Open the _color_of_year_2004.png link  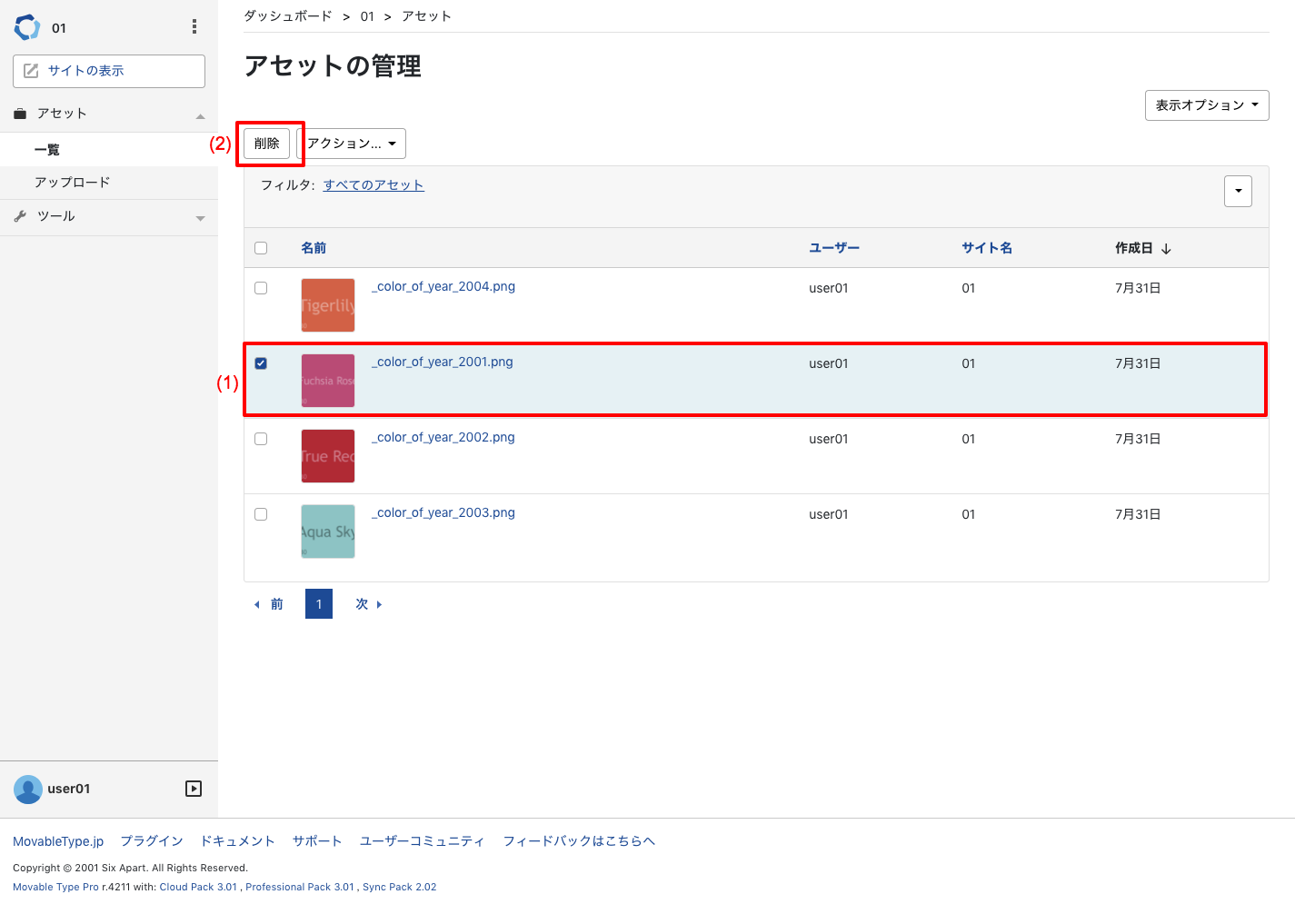[443, 286]
